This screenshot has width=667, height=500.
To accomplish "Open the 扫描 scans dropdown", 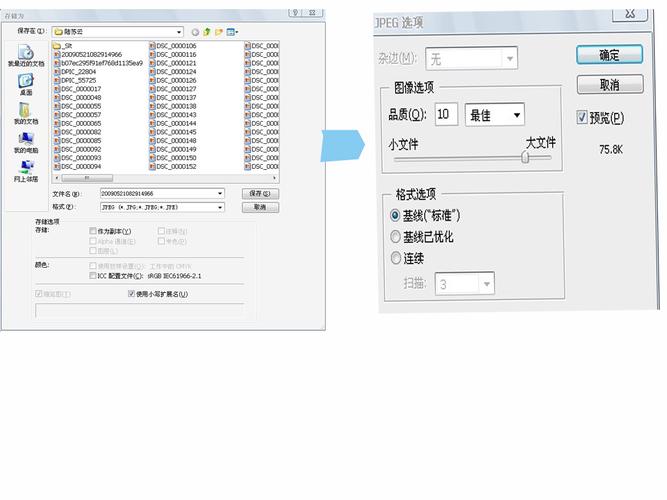I will point(487,283).
